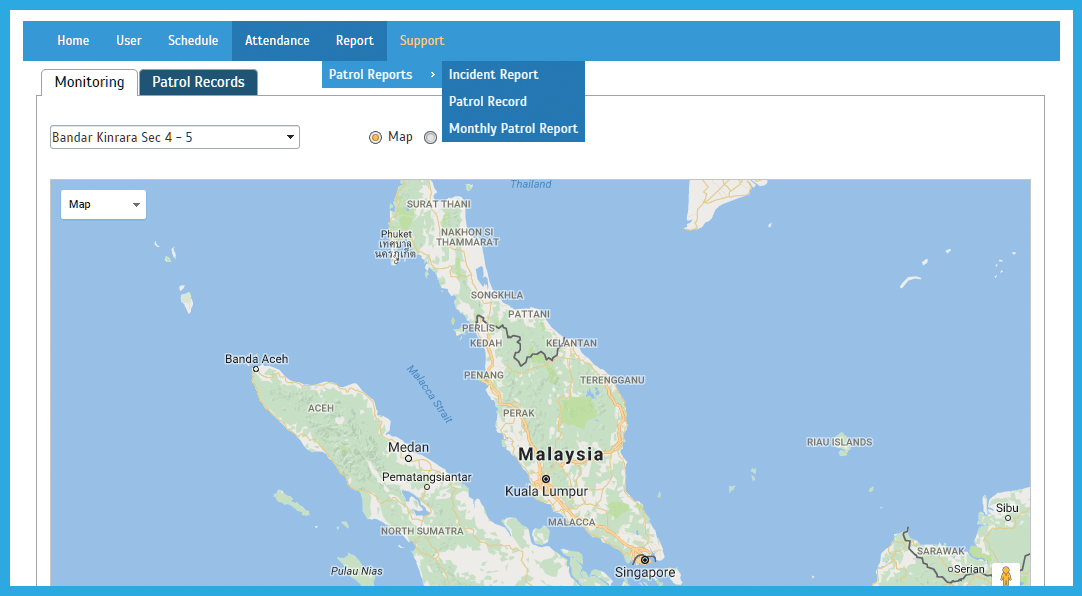This screenshot has width=1082, height=596.
Task: Open the Attendance menu
Action: (277, 41)
